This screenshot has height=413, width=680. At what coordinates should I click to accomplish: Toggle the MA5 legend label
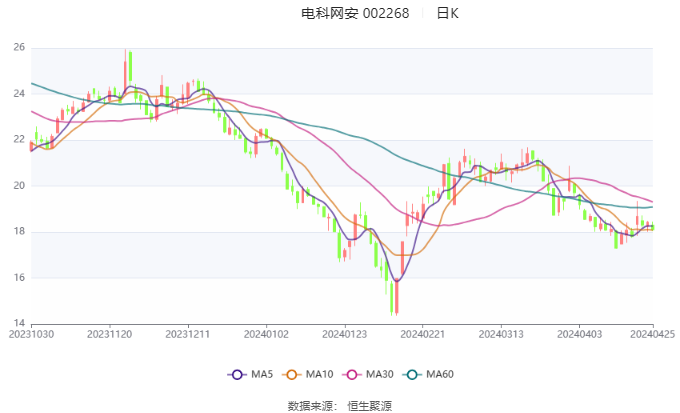coord(262,374)
